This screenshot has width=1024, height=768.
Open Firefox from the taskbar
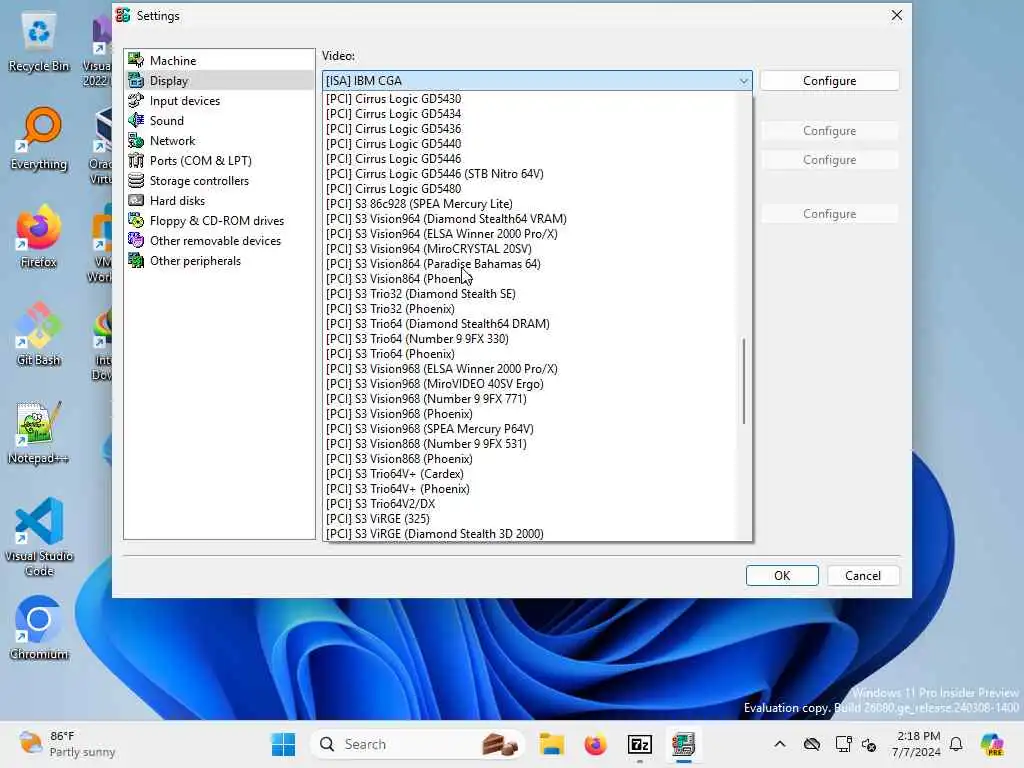(x=596, y=744)
